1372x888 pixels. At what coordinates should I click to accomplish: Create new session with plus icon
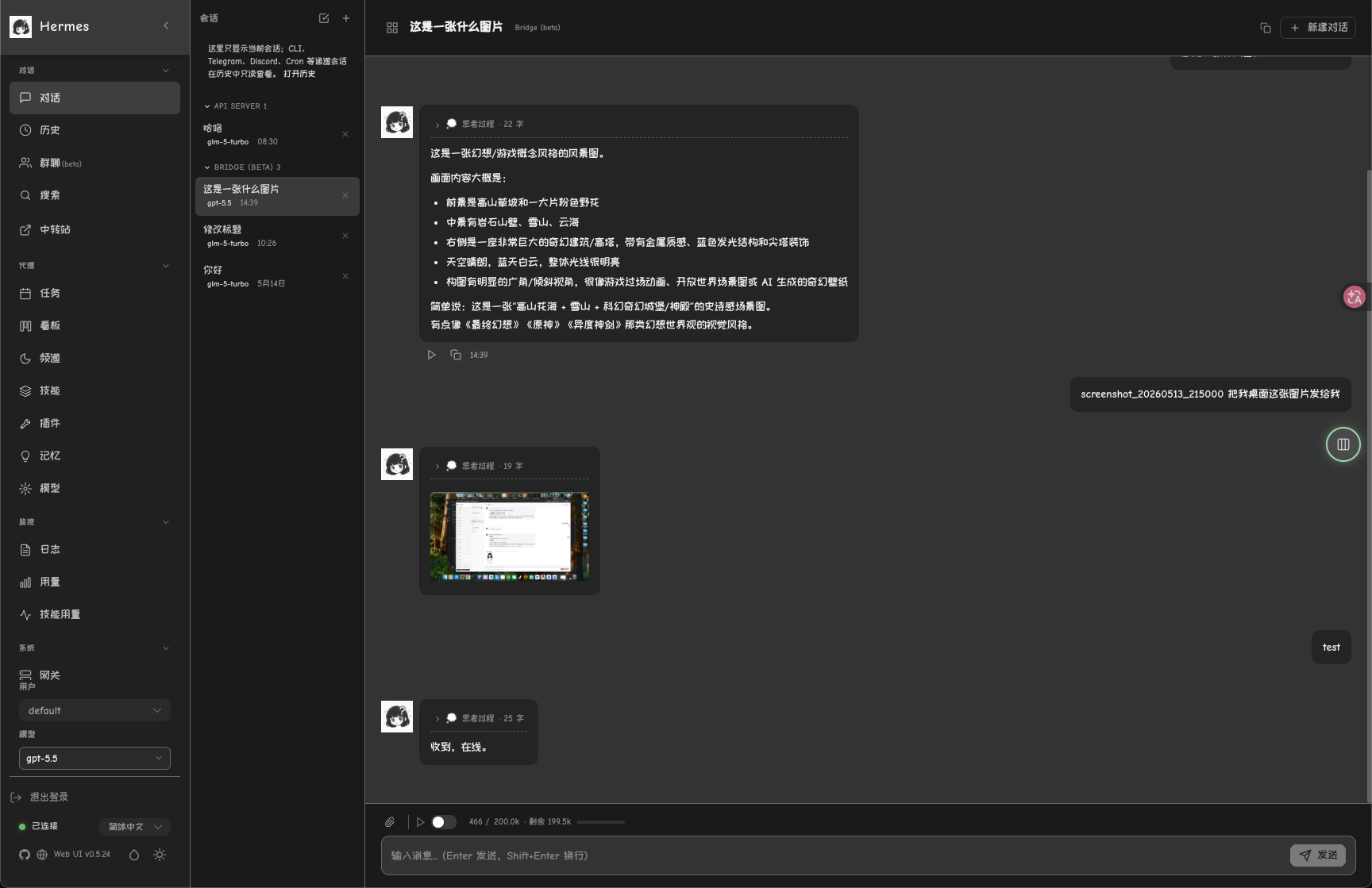click(x=346, y=18)
